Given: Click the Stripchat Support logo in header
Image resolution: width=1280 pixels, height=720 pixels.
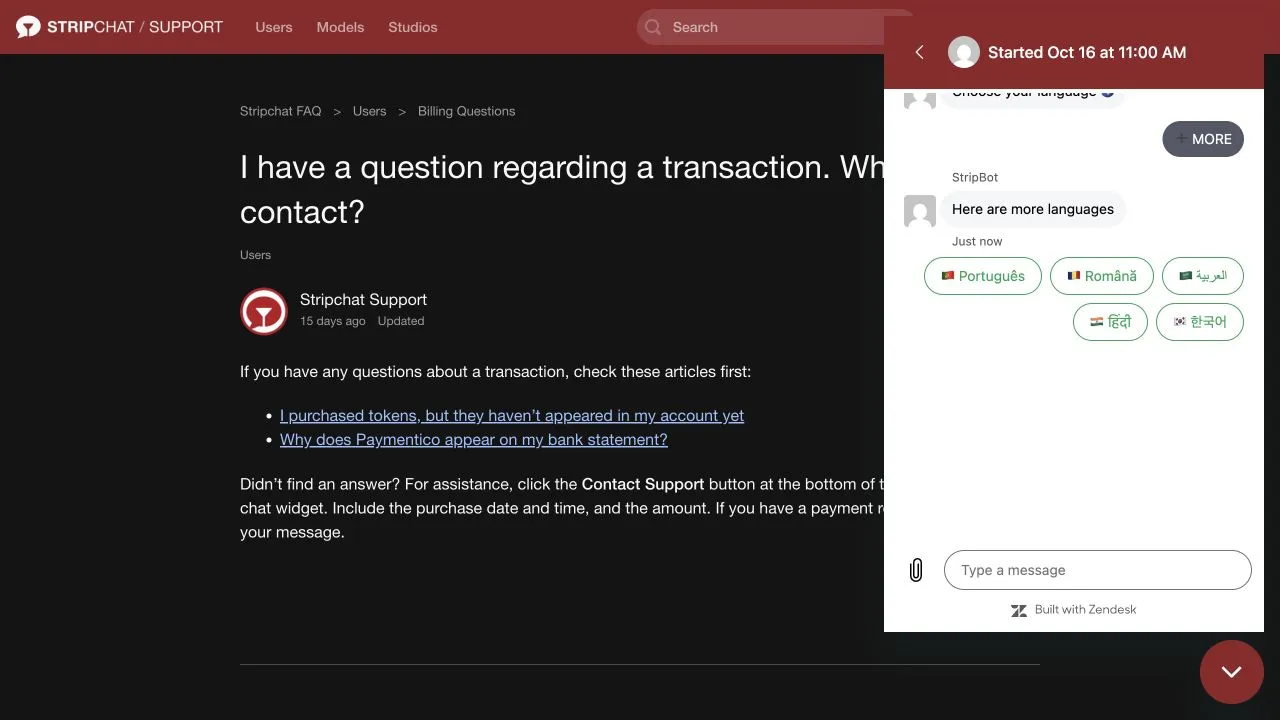Looking at the screenshot, I should 120,27.
